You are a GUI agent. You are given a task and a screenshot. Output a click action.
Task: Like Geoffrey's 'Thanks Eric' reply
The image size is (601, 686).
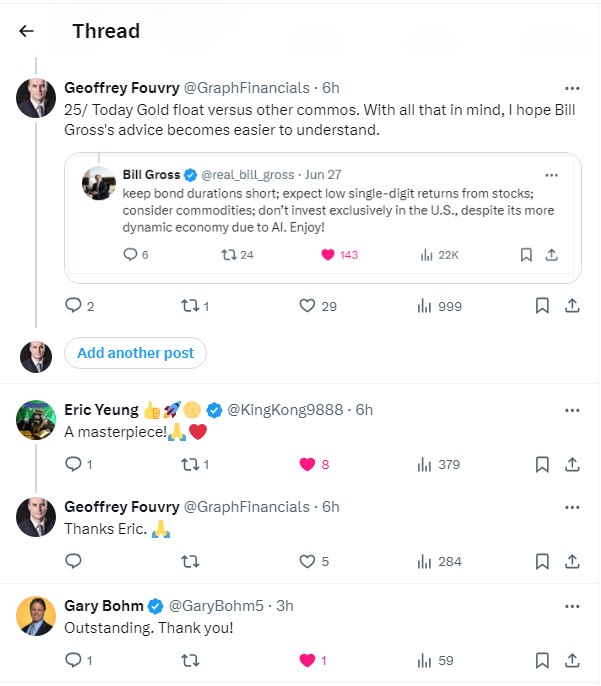point(308,561)
